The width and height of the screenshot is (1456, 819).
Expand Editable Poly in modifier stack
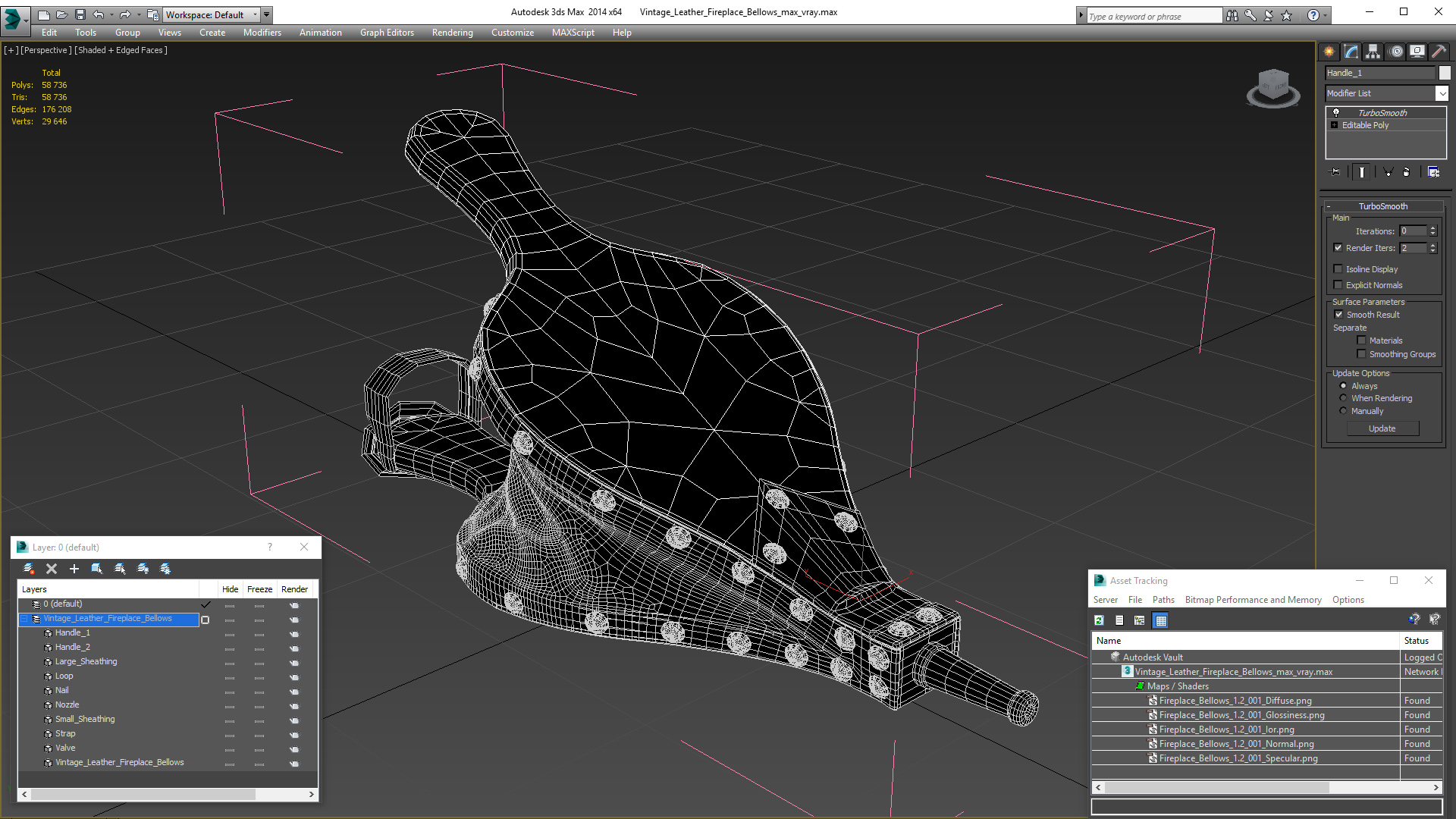tap(1335, 125)
